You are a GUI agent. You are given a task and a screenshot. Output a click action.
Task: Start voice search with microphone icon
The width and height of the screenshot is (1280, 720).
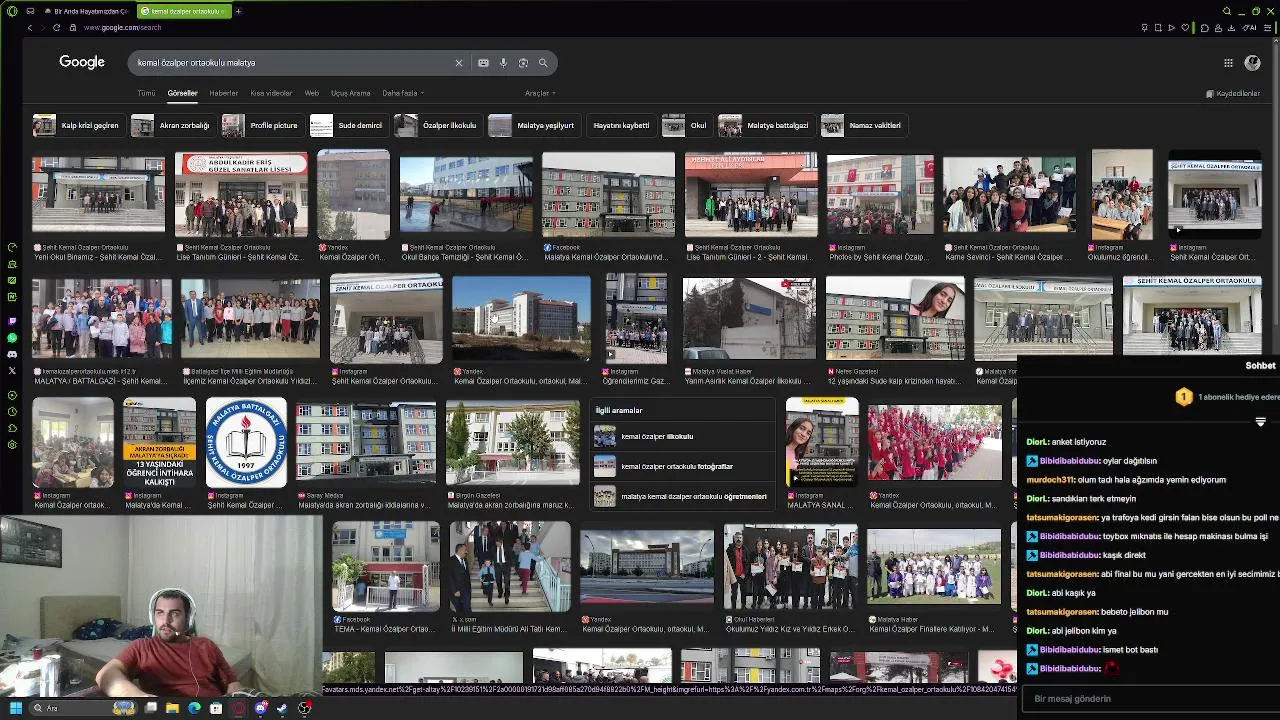(503, 63)
